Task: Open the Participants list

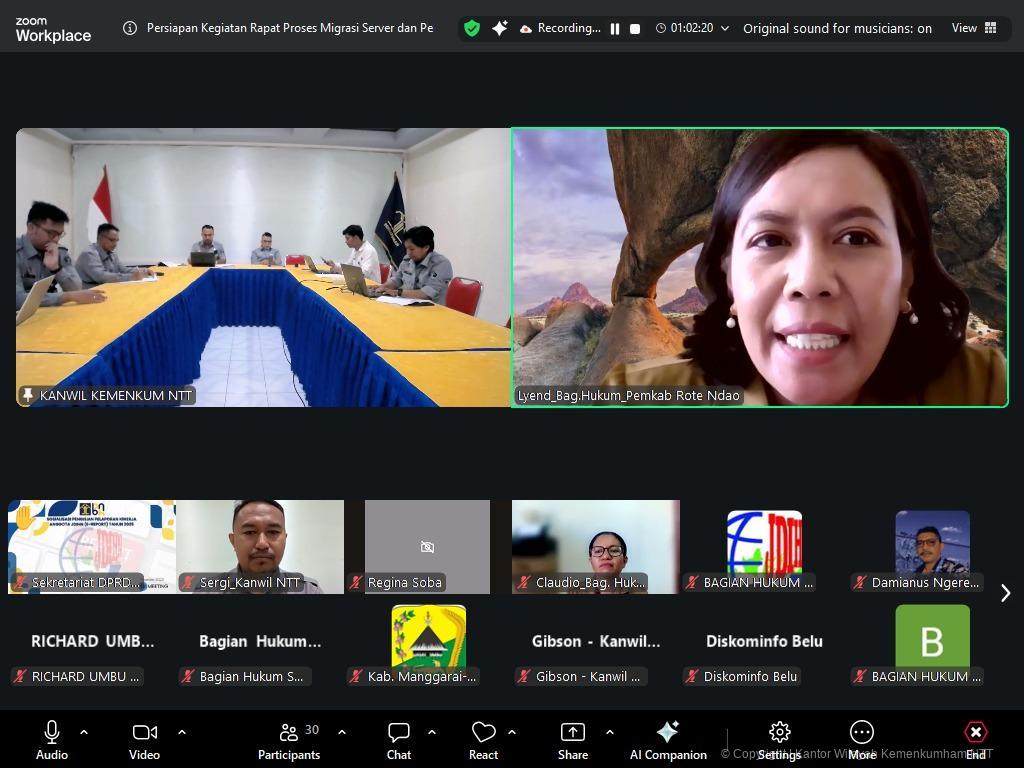Action: (x=289, y=740)
